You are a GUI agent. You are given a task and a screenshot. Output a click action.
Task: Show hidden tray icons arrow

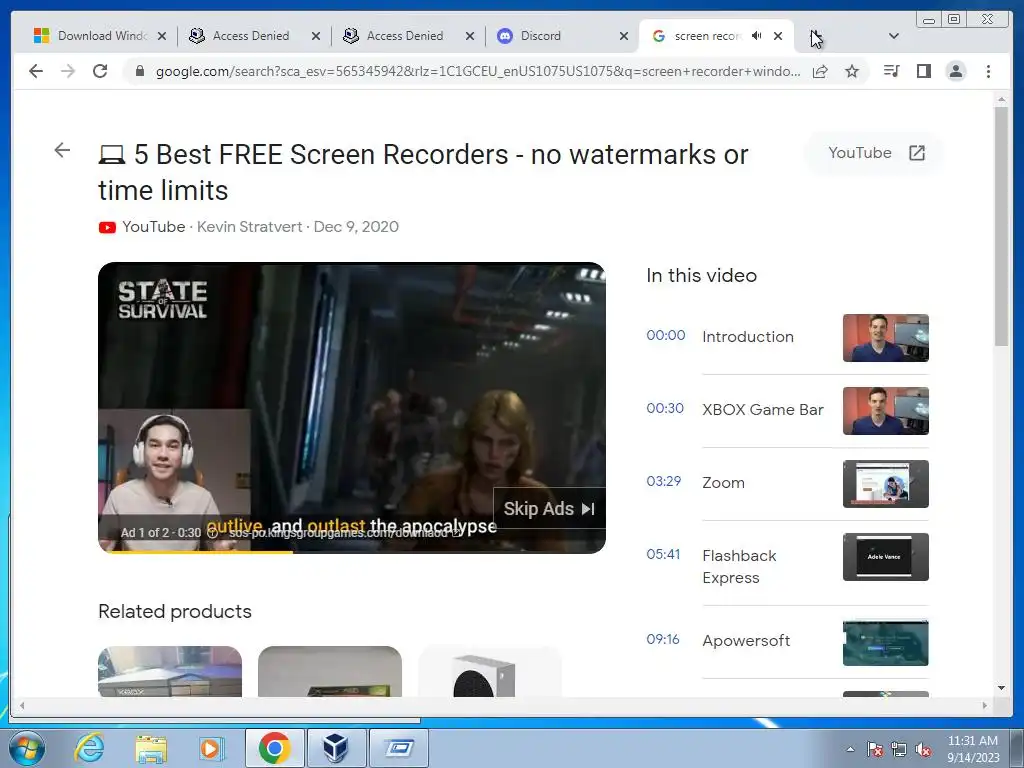pos(850,749)
